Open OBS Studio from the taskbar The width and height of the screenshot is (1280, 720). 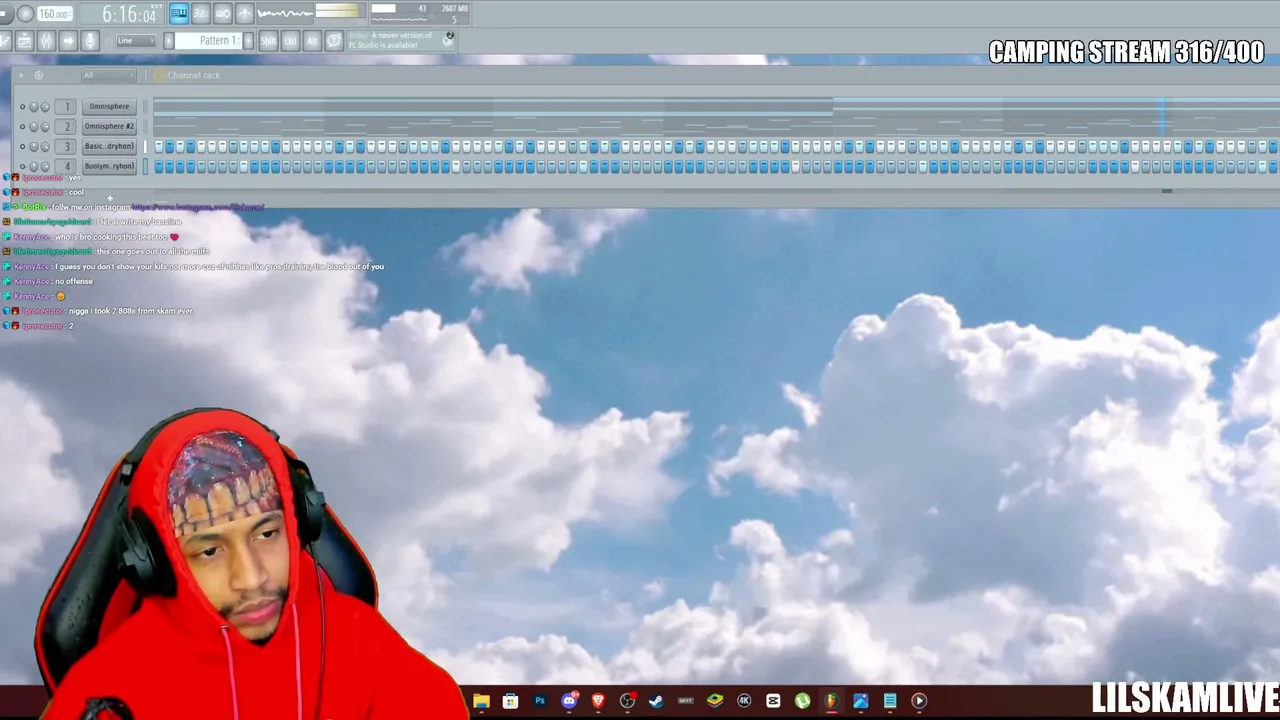pyautogui.click(x=627, y=701)
